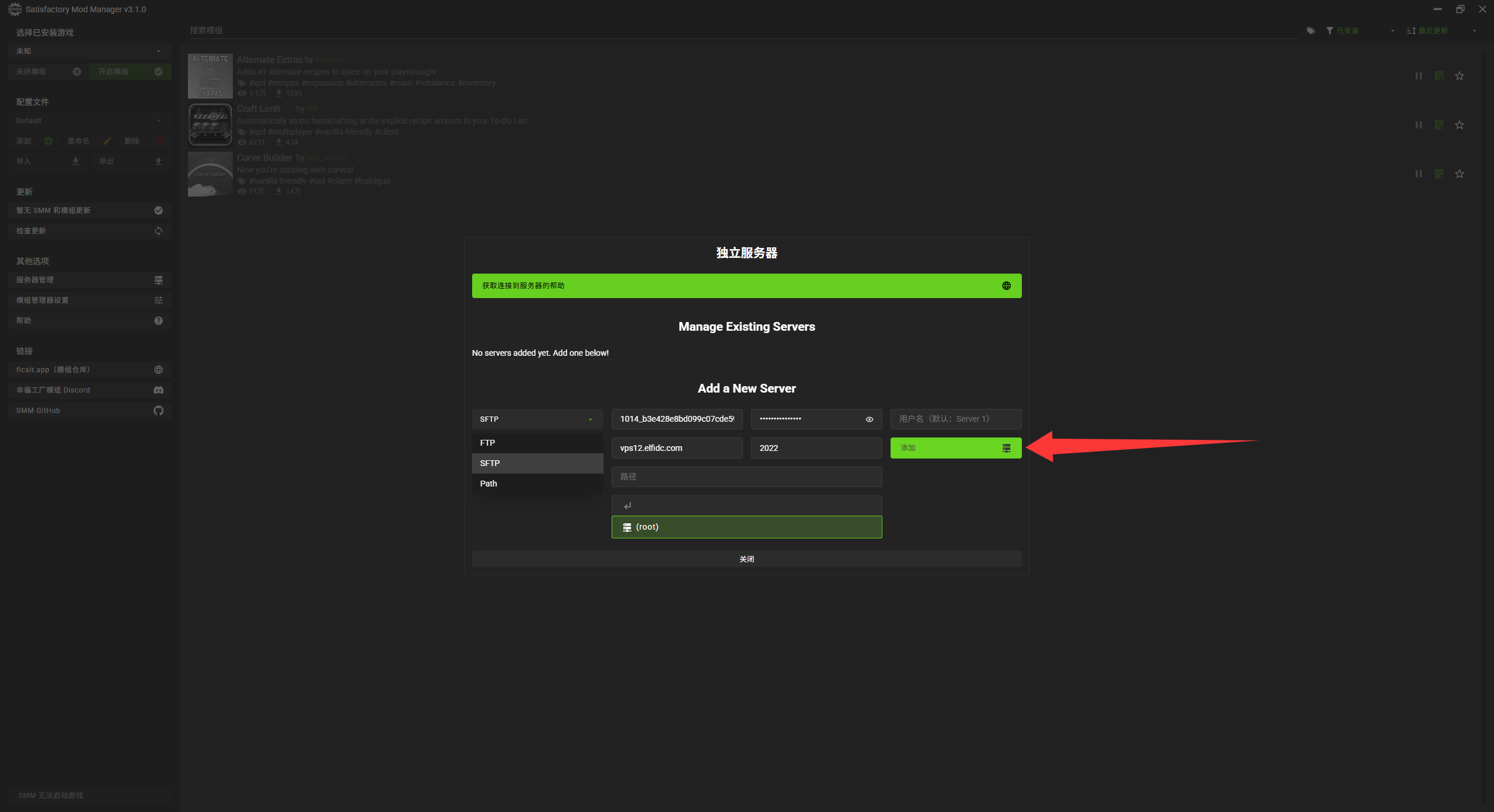Image resolution: width=1494 pixels, height=812 pixels.
Task: Open 获取连接到服务器的帮助 help link
Action: pos(746,286)
